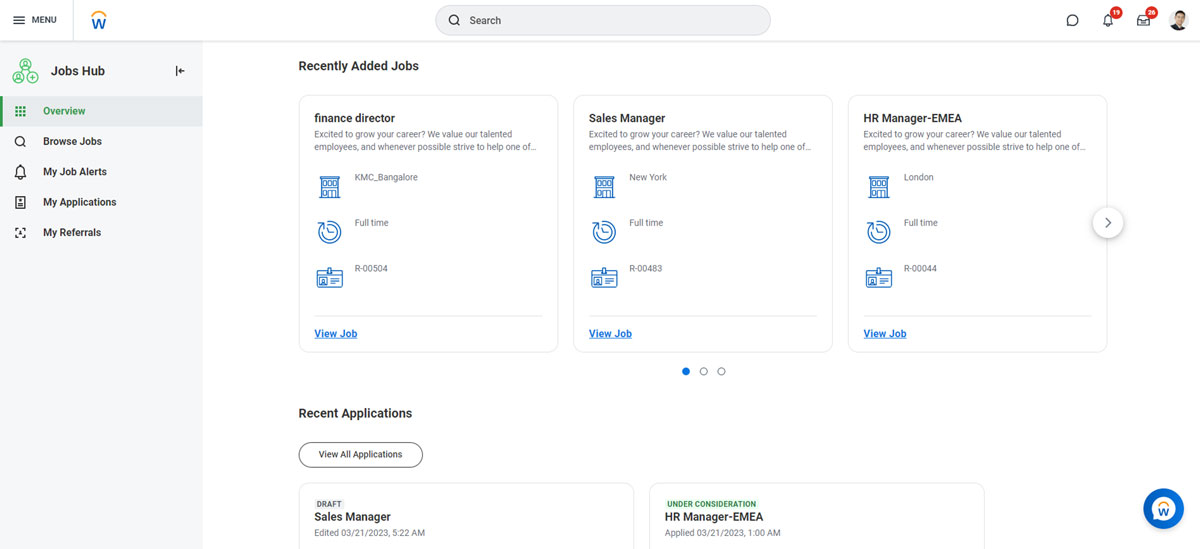
Task: Open the chat bubble icon
Action: [x=1072, y=20]
